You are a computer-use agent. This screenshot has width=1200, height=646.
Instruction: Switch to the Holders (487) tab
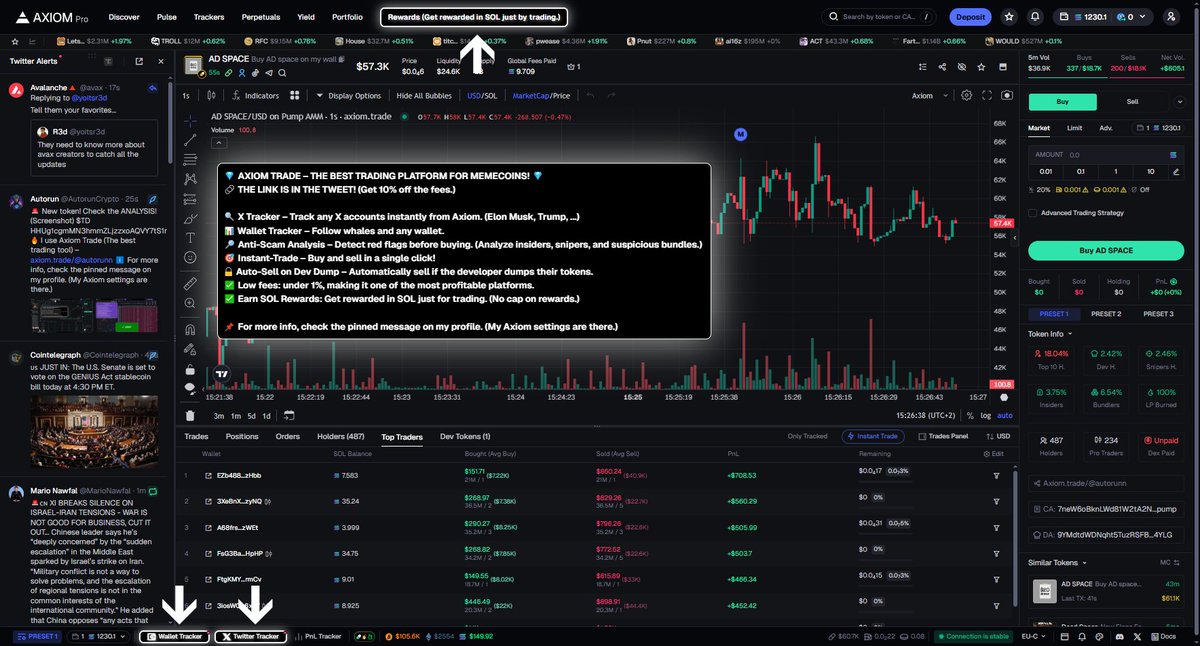coord(341,437)
